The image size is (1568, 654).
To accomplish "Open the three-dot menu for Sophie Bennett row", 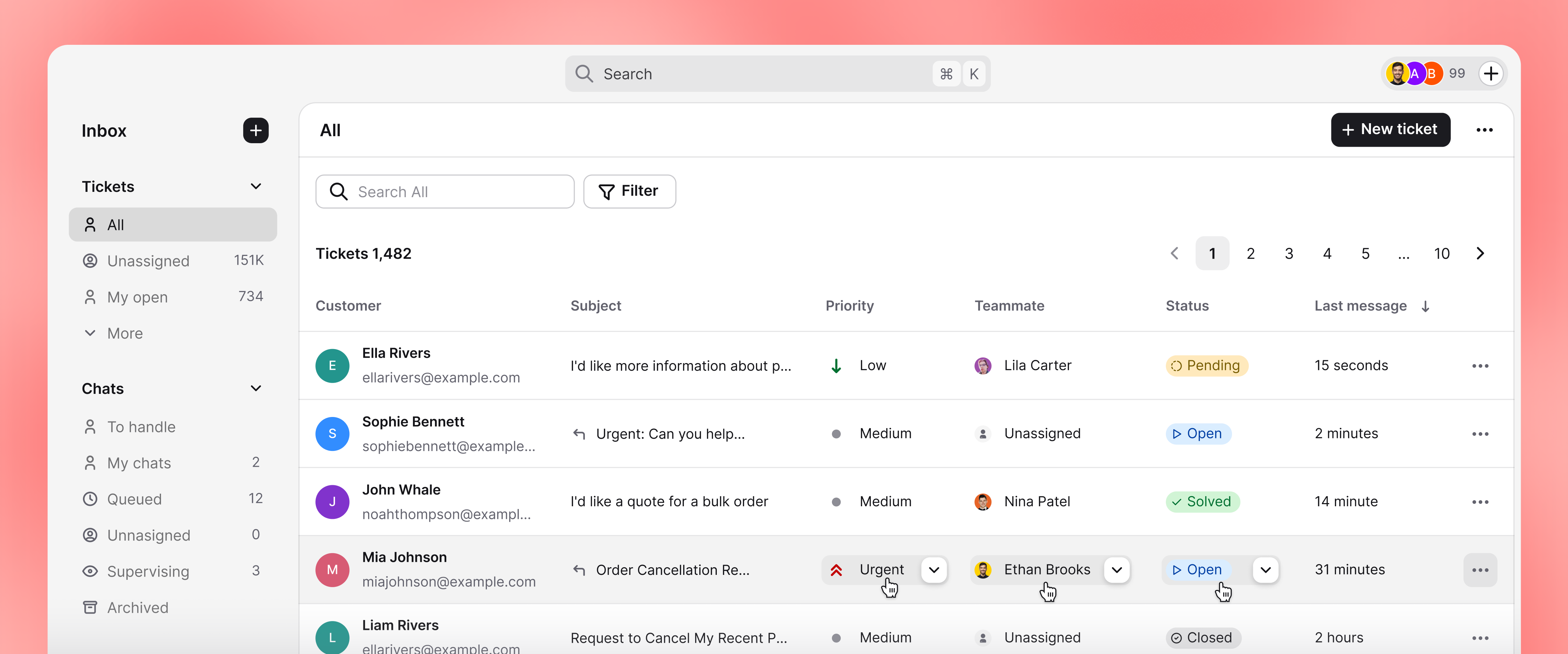I will click(1480, 433).
